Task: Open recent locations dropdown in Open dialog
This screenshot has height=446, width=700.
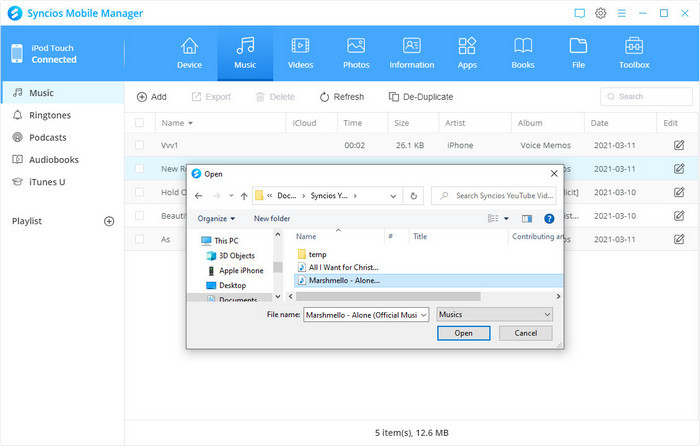Action: click(x=231, y=196)
